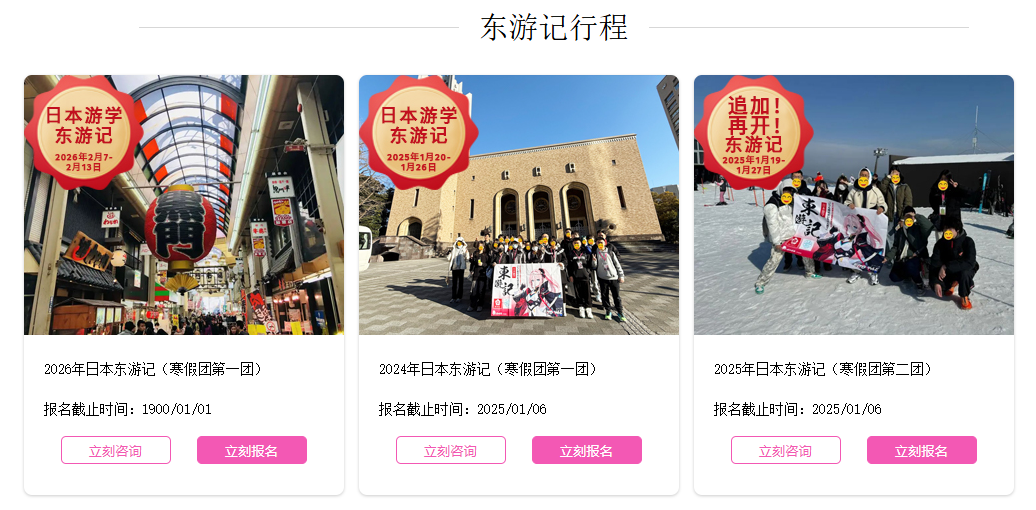This screenshot has width=1036, height=510.
Task: Click 立刻咨询 for the 2026 trip
Action: (x=116, y=451)
